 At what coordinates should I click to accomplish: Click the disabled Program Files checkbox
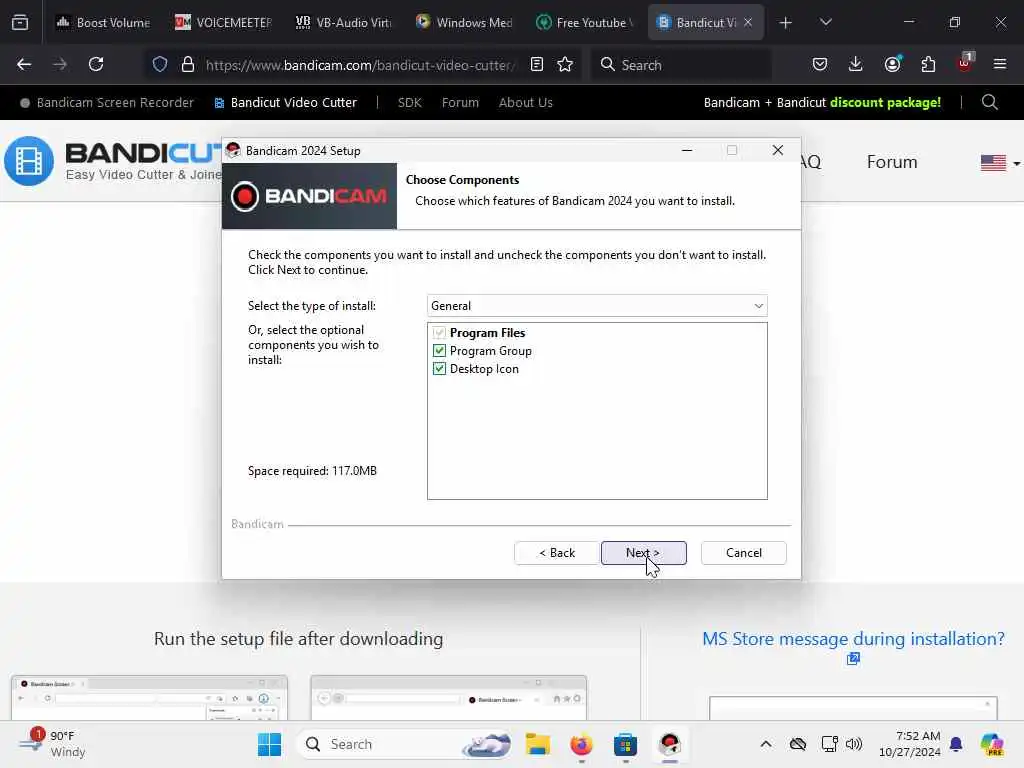(439, 332)
